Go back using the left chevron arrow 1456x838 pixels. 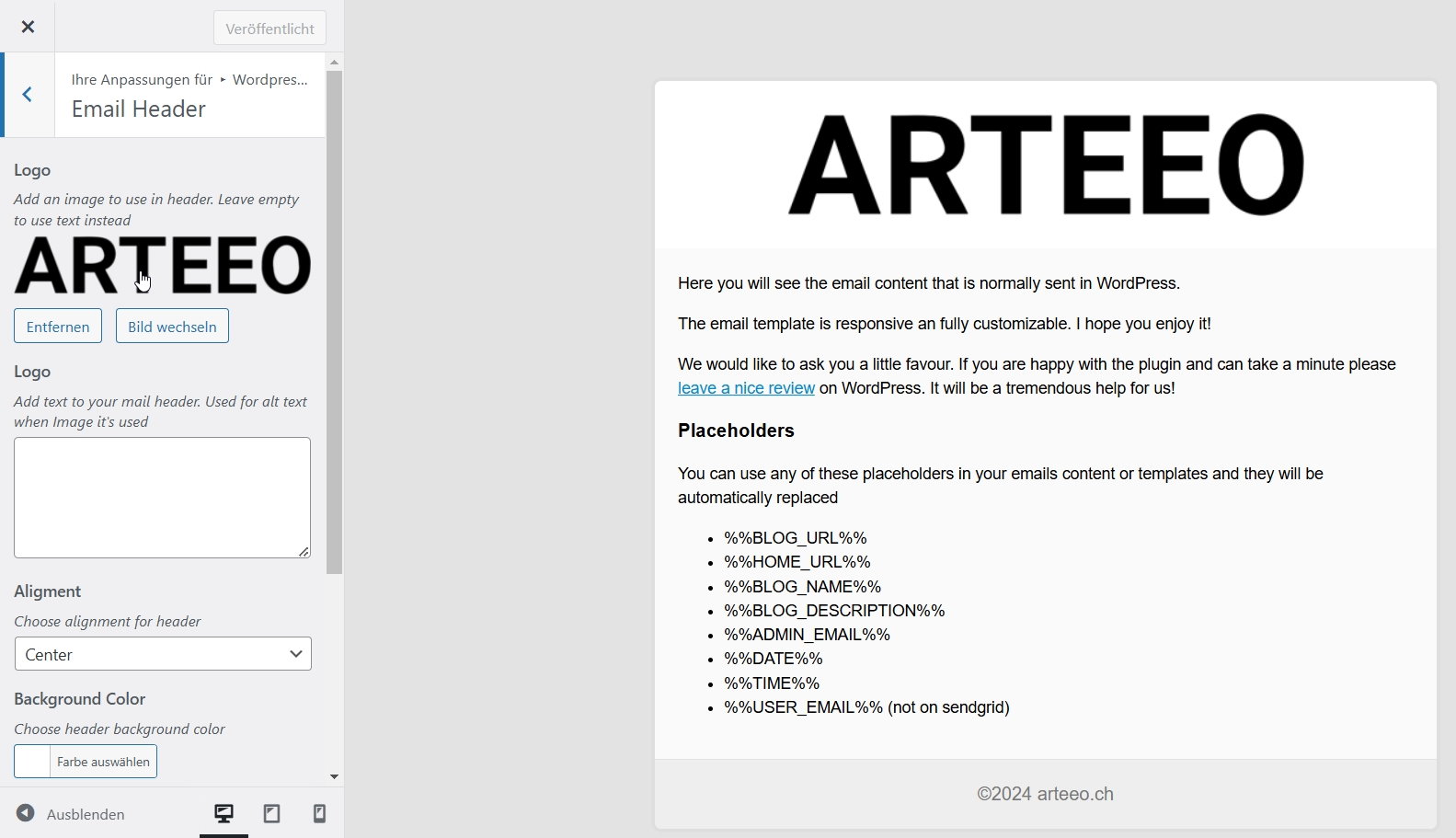tap(28, 95)
